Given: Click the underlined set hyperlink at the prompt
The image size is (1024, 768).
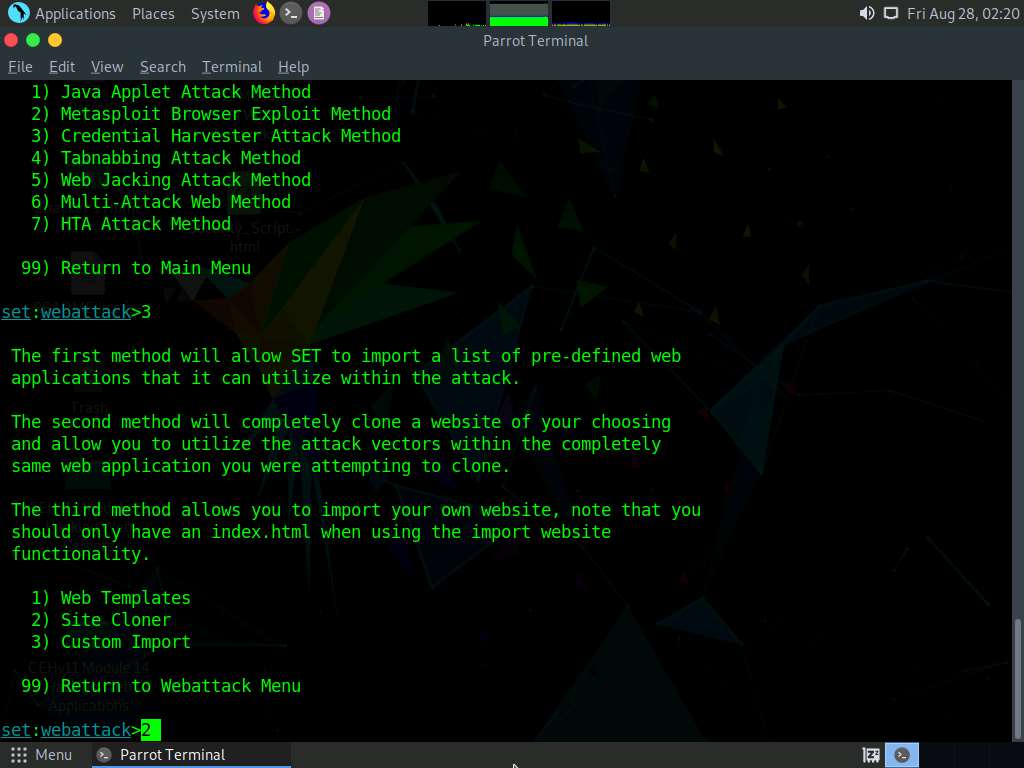Looking at the screenshot, I should click(x=15, y=730).
